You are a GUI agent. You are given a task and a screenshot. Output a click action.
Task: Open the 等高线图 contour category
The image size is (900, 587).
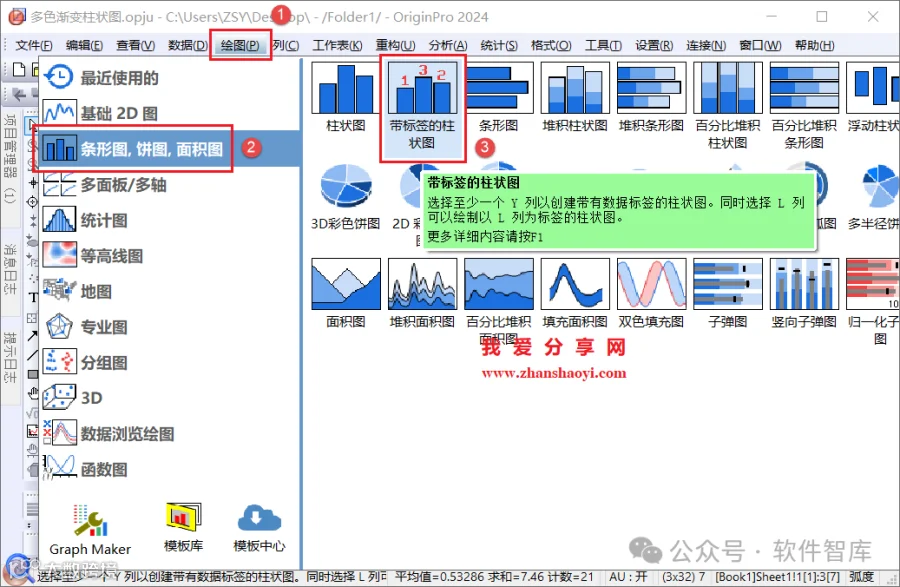(170, 256)
